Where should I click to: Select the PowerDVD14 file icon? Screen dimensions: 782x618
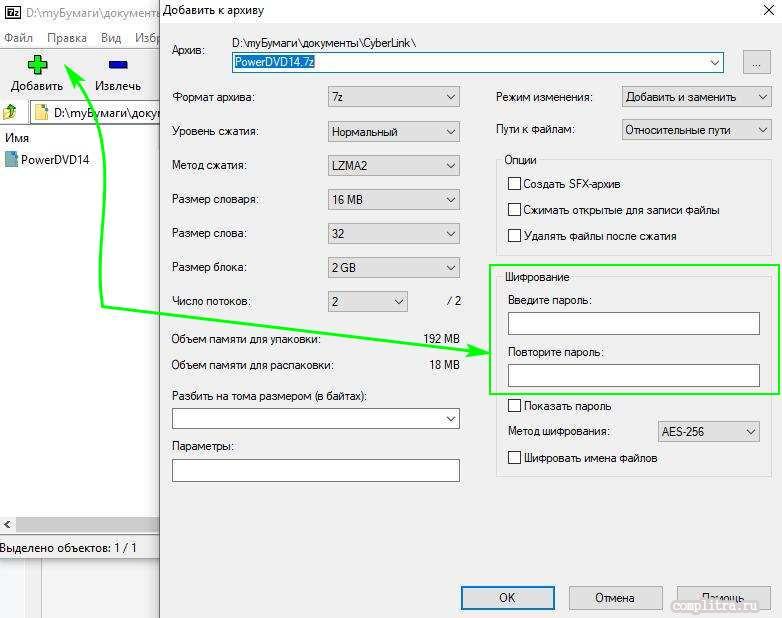tap(11, 159)
